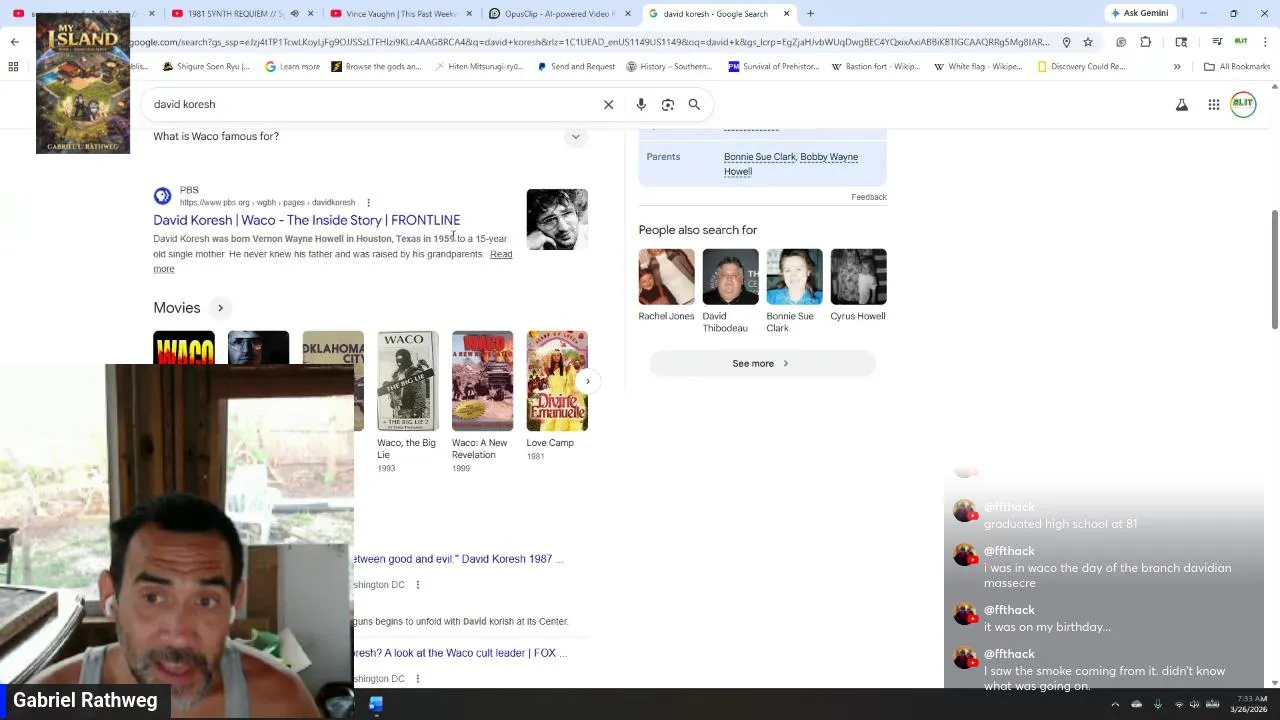This screenshot has height=720, width=1280.
Task: Open David Koresh 1987 video result
Action: [x=459, y=559]
